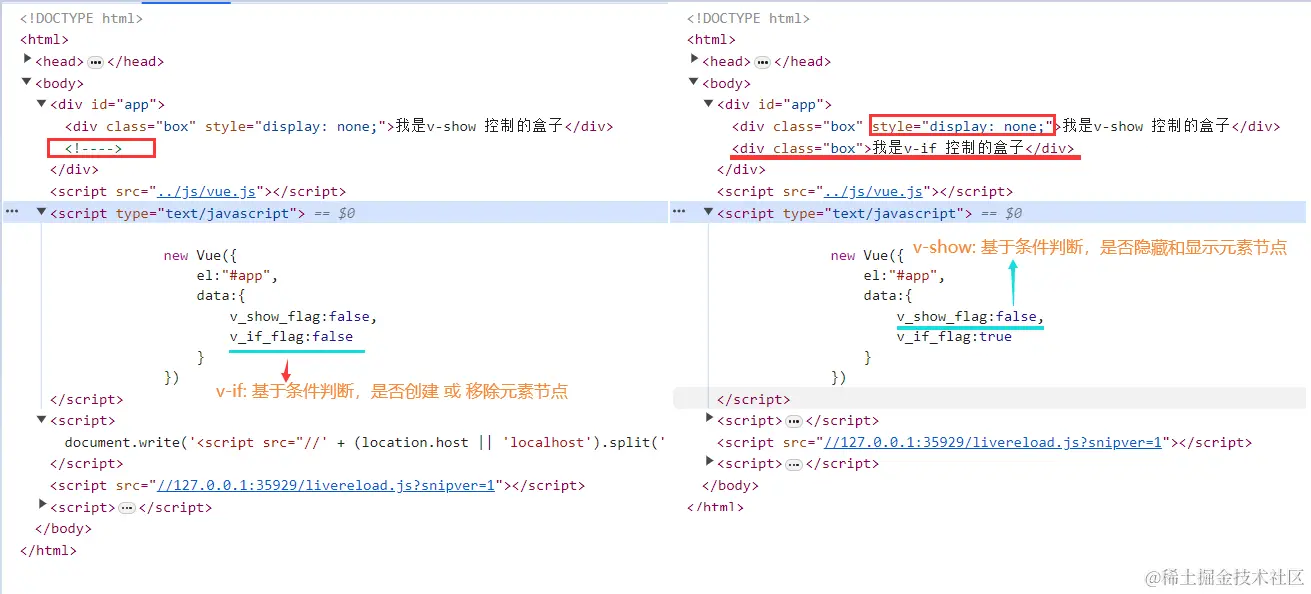Collapse div id="app" node in left DOM panel
This screenshot has height=594, width=1311.
click(42, 104)
